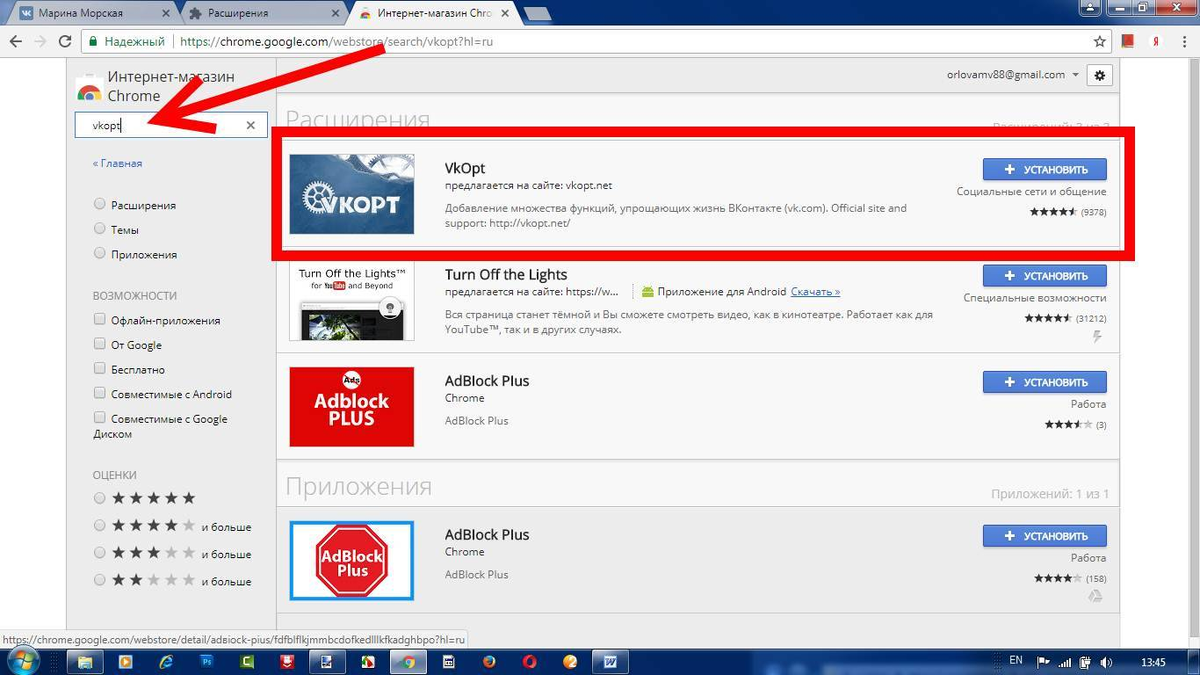Screen dimensions: 1200x675
Task: Enable the Офлайн-приложения checkbox
Action: click(99, 320)
